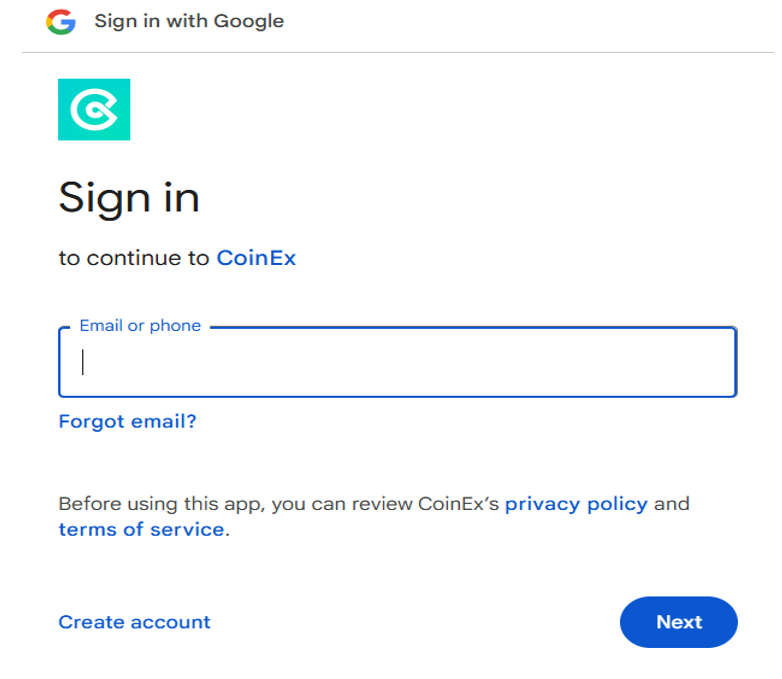Click the large "Sign in" heading
The height and width of the screenshot is (679, 782).
[129, 198]
